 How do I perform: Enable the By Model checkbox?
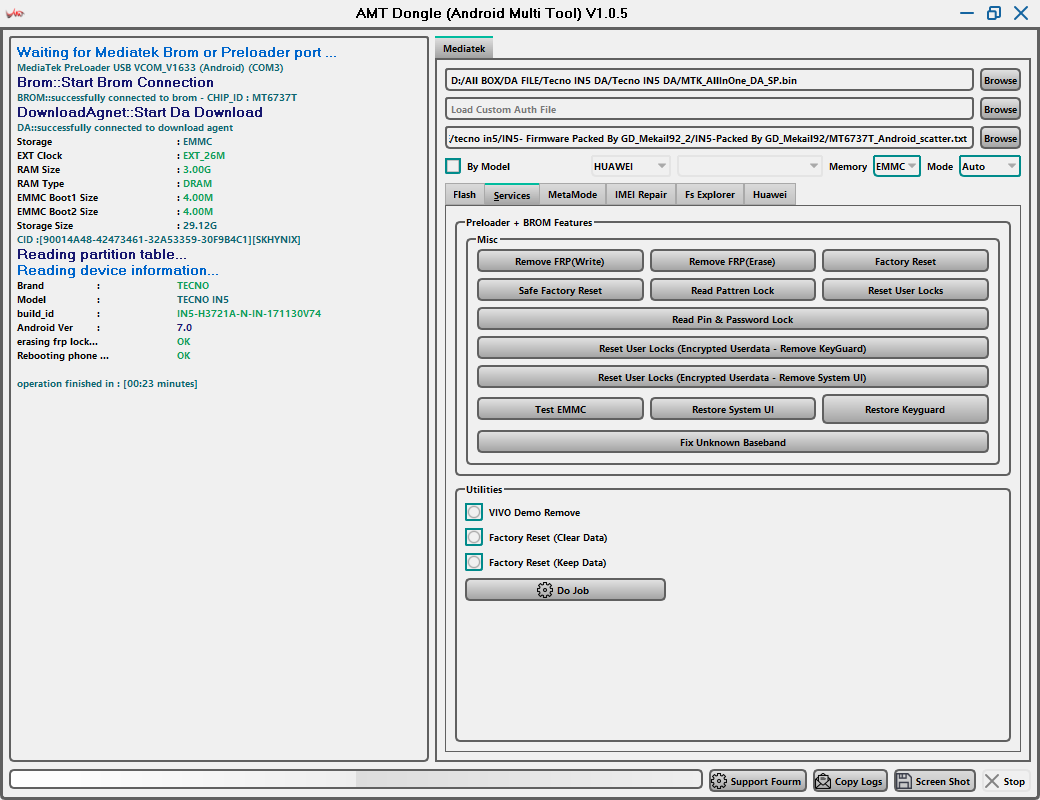(x=453, y=166)
